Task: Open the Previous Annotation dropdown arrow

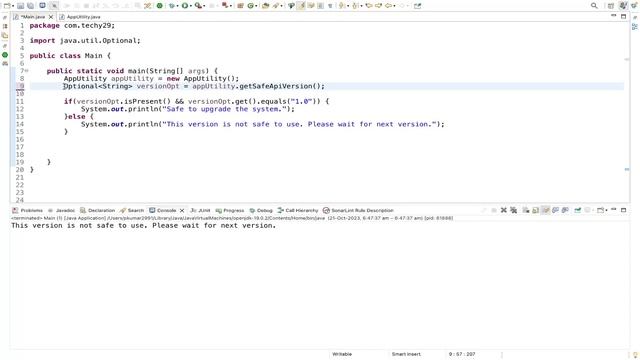Action: 362,6
